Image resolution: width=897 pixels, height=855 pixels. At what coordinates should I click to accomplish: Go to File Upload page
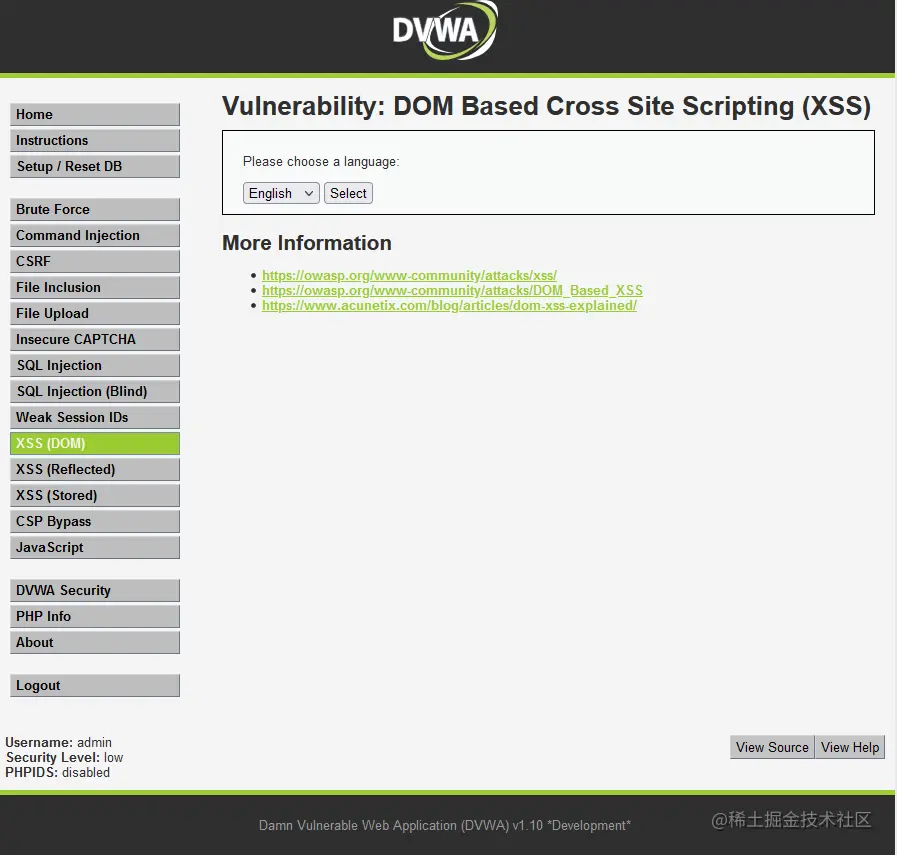click(x=95, y=313)
